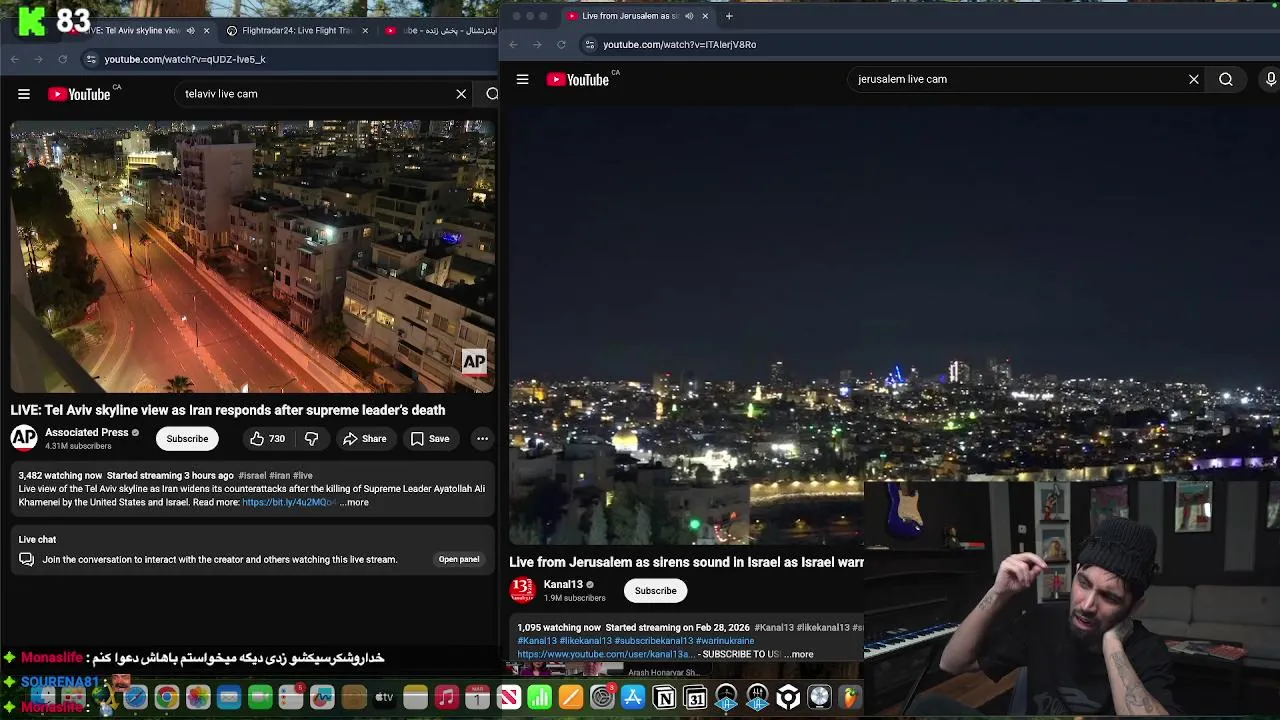The width and height of the screenshot is (1280, 720).
Task: Open App Store in the dock
Action: 632,698
